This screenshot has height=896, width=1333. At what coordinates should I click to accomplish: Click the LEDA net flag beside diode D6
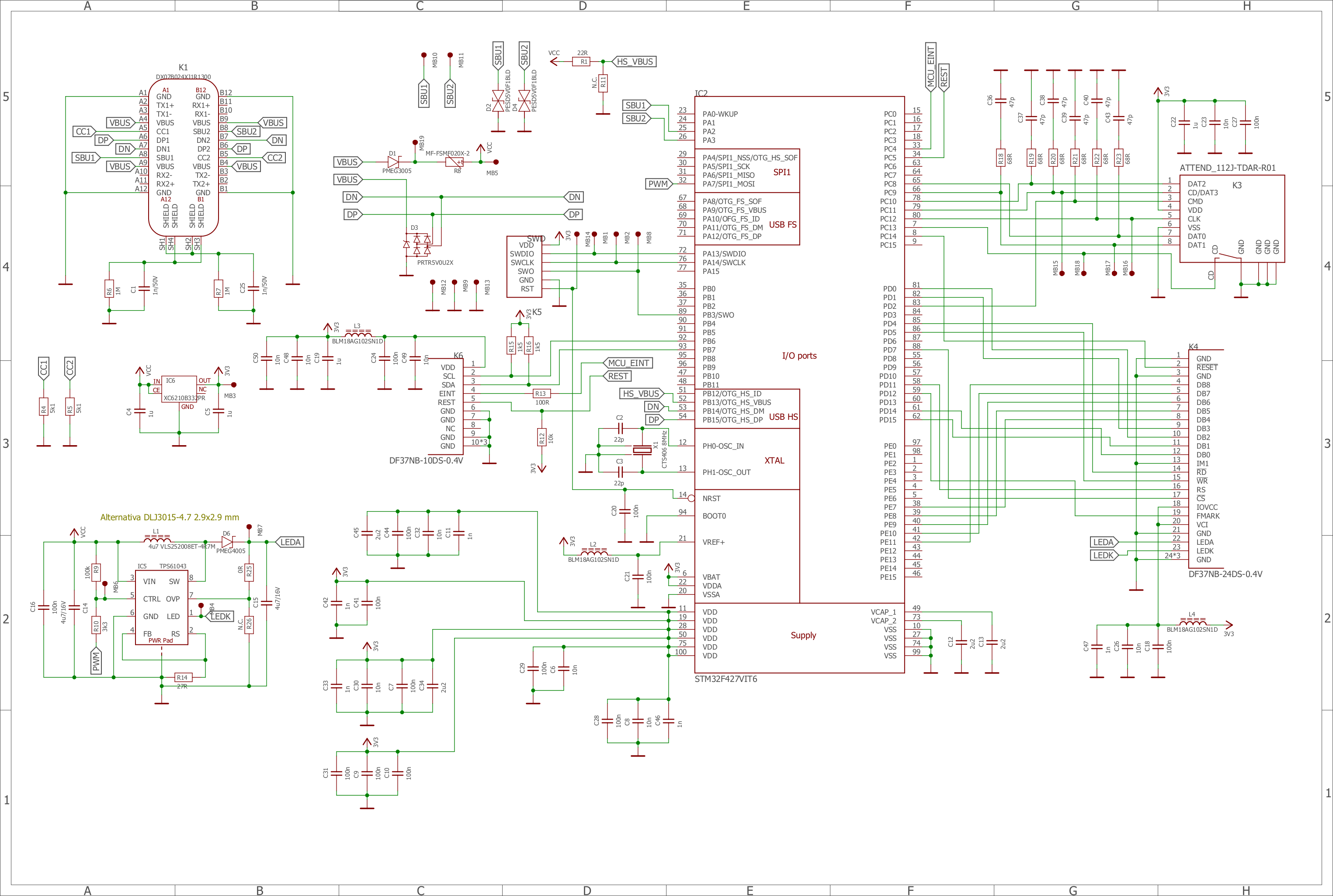pos(289,542)
